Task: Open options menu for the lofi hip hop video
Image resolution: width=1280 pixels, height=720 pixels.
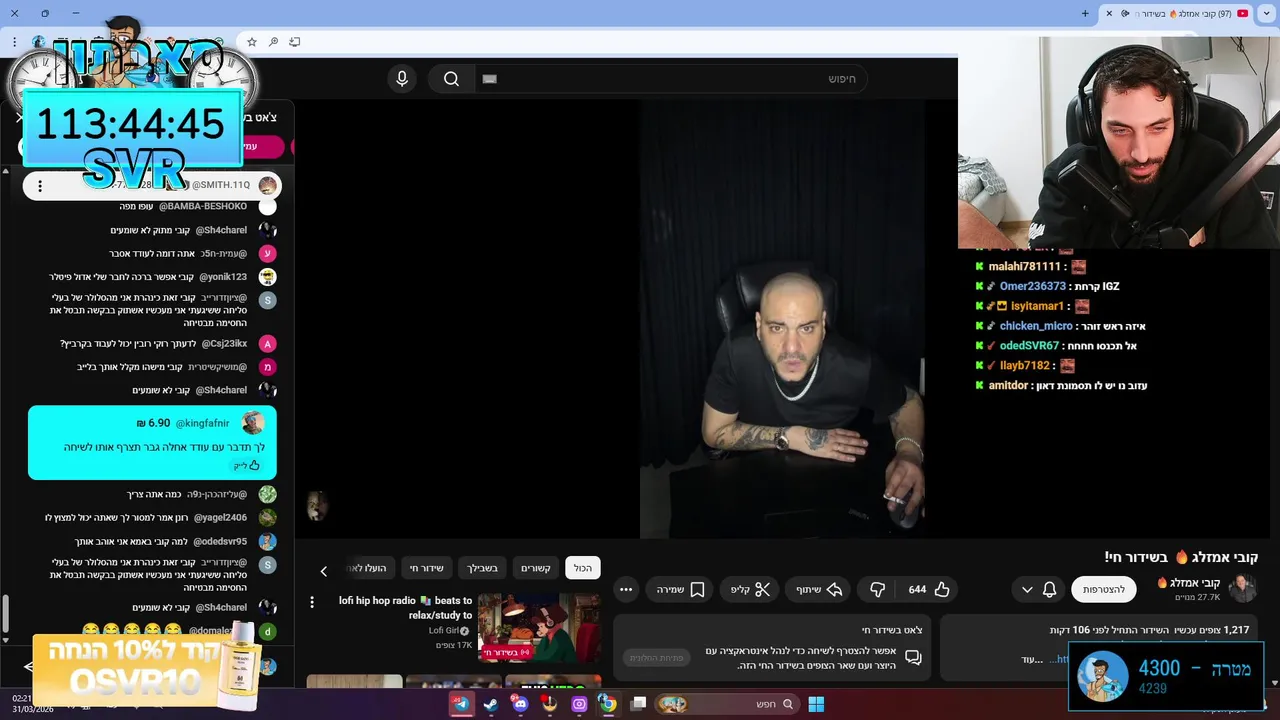Action: tap(312, 602)
